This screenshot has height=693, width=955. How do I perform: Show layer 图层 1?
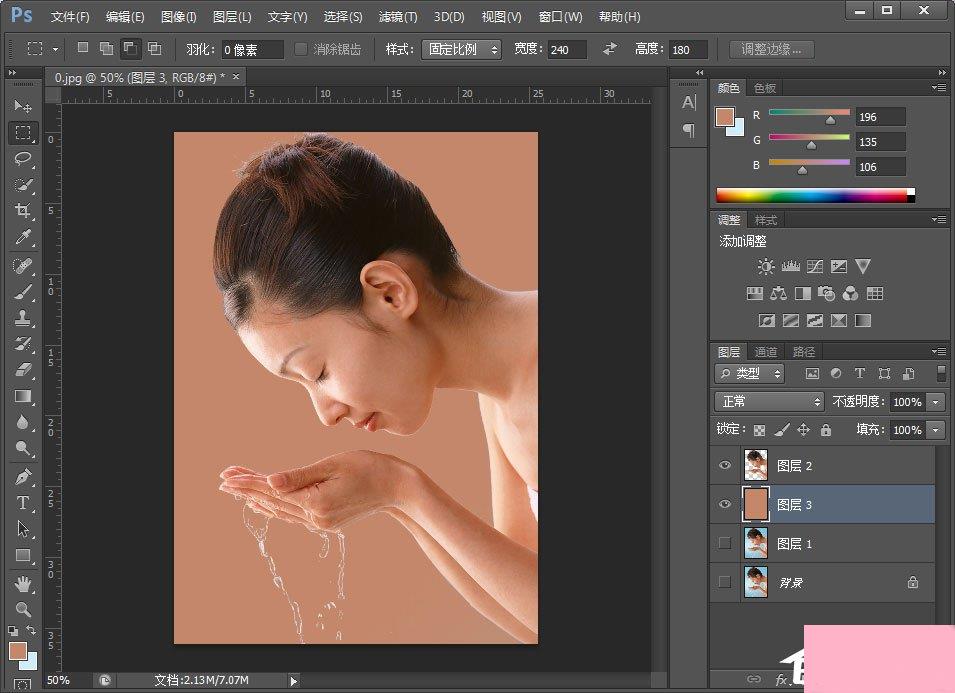tap(725, 543)
